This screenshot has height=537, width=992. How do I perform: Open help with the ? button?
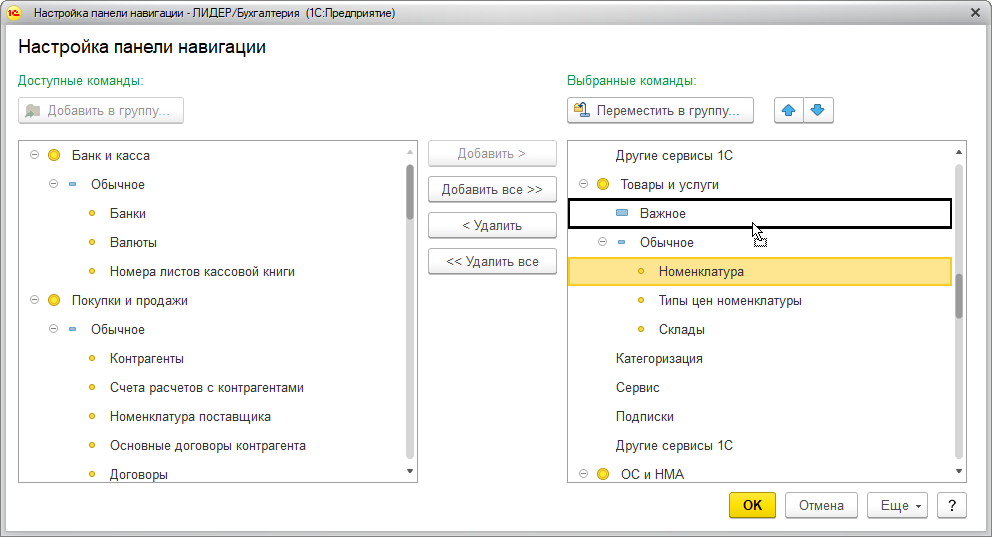pos(952,505)
